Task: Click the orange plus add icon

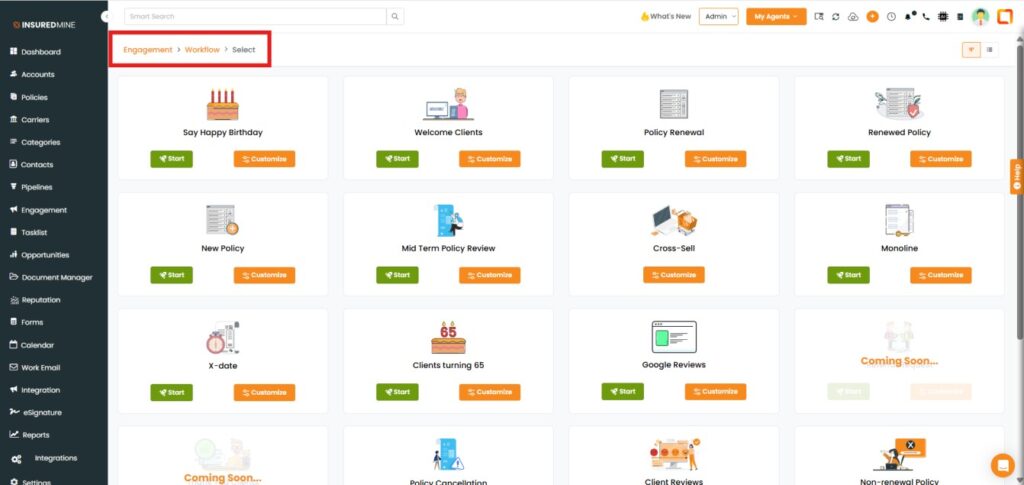Action: pos(872,17)
